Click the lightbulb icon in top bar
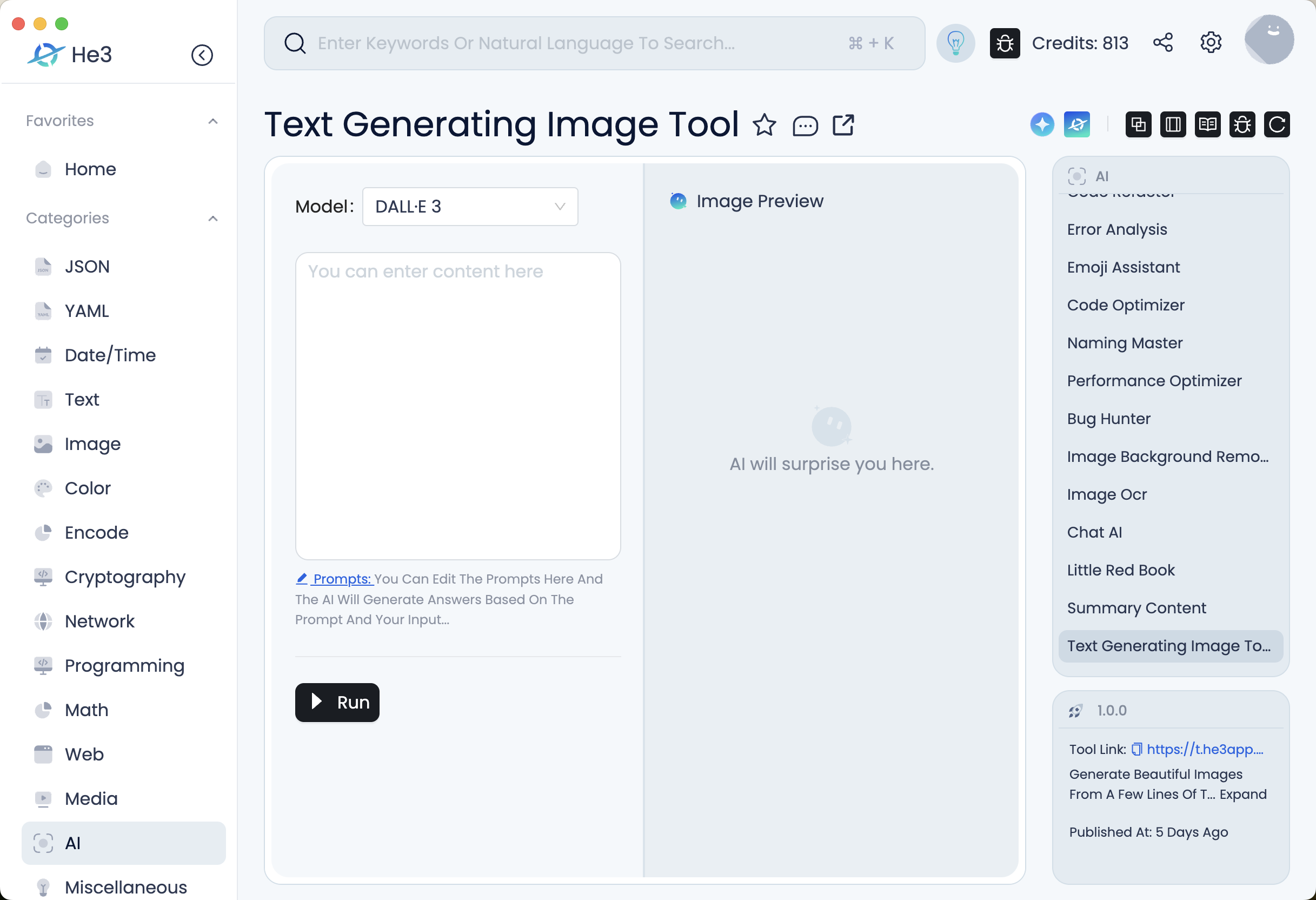The image size is (1316, 900). (955, 43)
